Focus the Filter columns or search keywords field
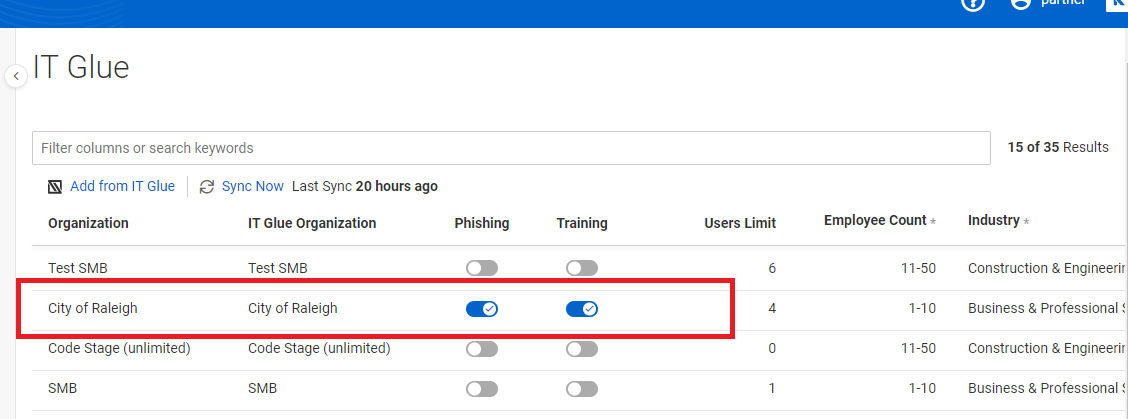The image size is (1128, 419). coord(511,148)
